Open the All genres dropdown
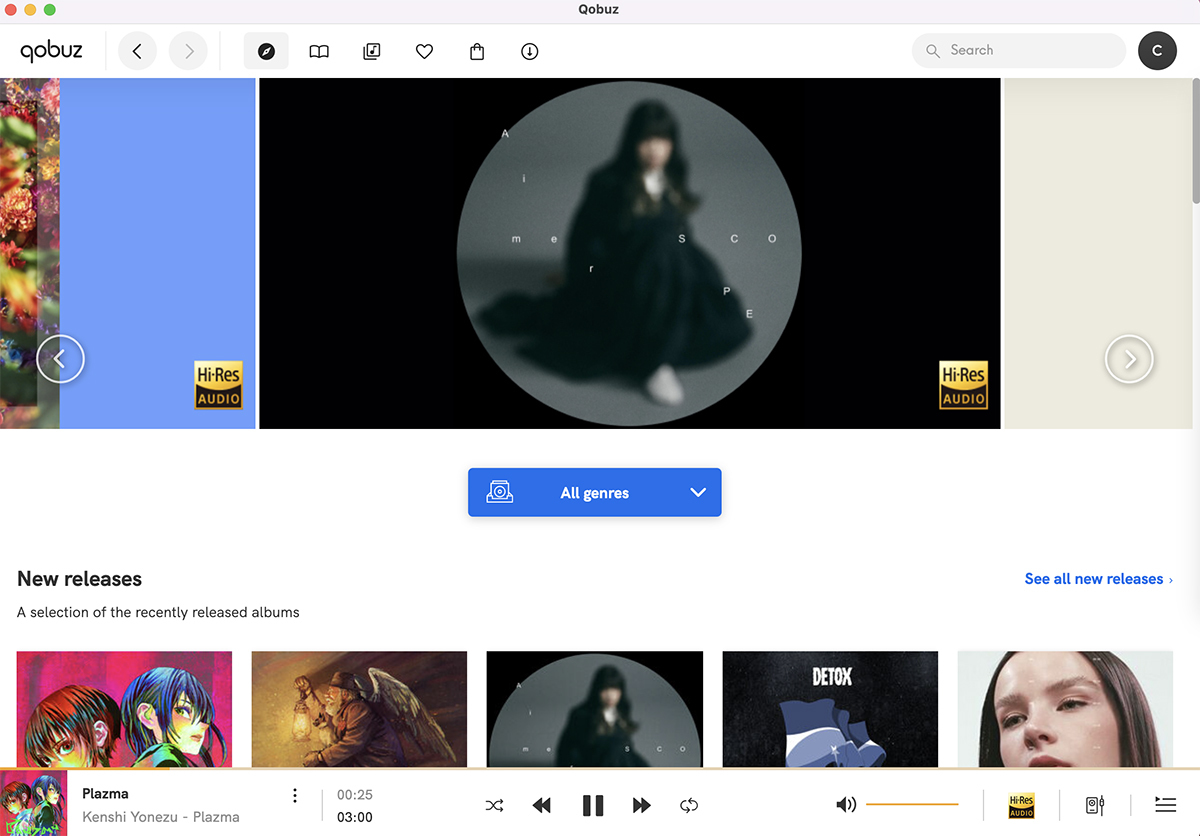The width and height of the screenshot is (1200, 836). click(594, 492)
